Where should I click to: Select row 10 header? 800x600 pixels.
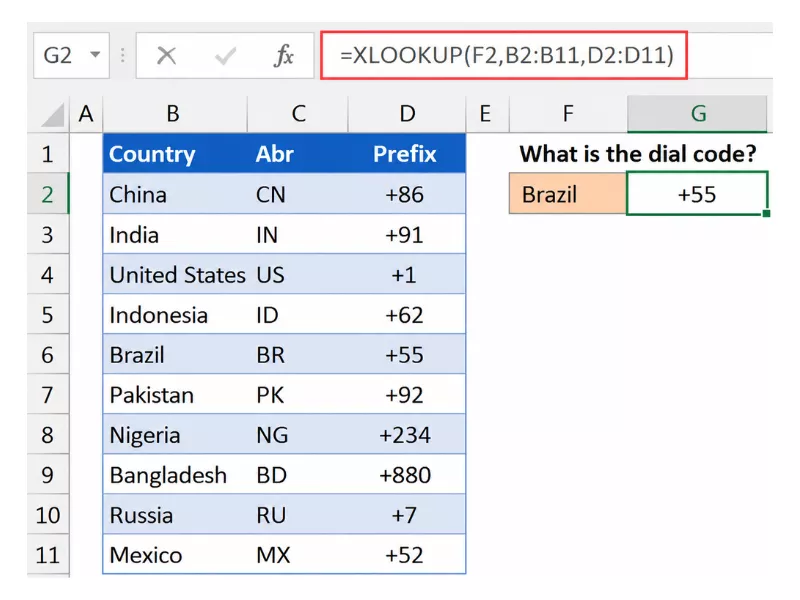point(48,515)
